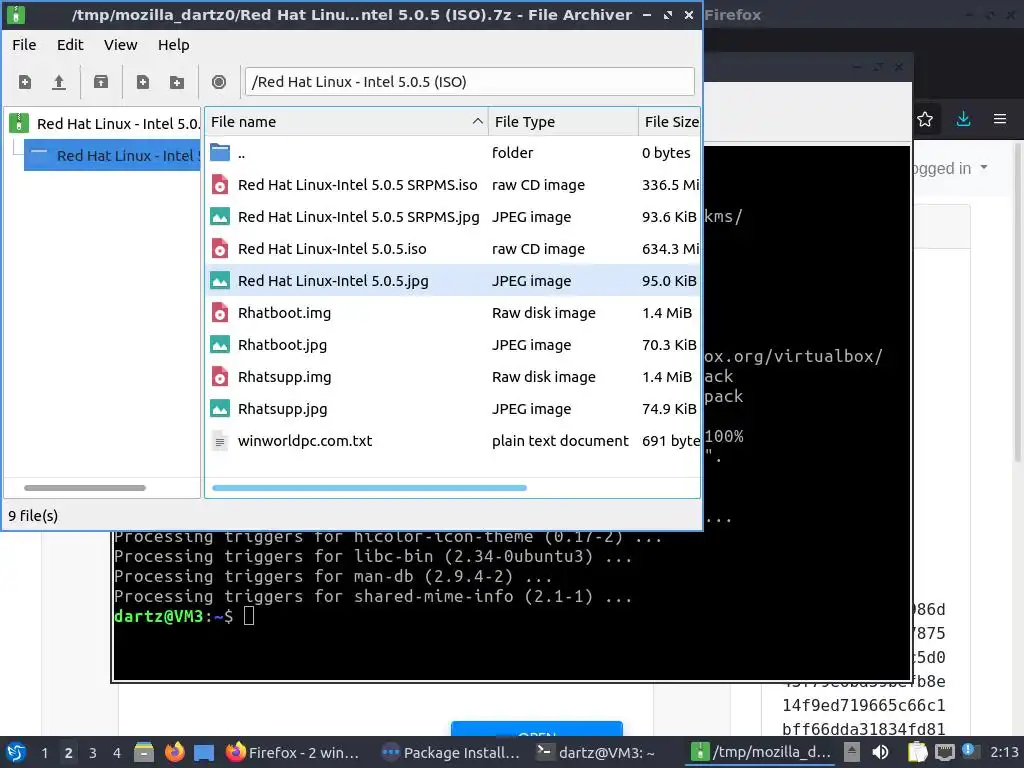This screenshot has height=768, width=1024.
Task: Click image icon beside Rhatsupp.jpg
Action: (220, 409)
